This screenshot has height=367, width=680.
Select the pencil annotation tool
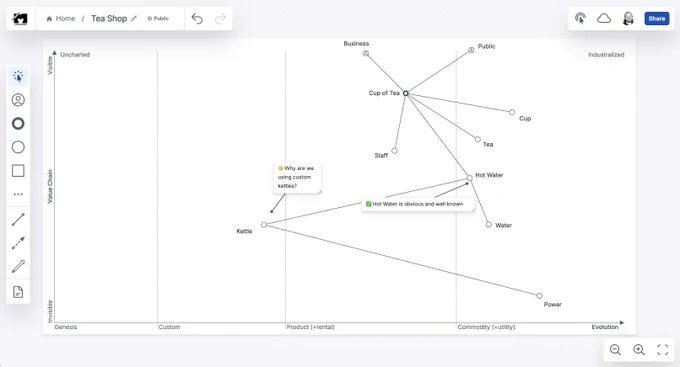[18, 266]
